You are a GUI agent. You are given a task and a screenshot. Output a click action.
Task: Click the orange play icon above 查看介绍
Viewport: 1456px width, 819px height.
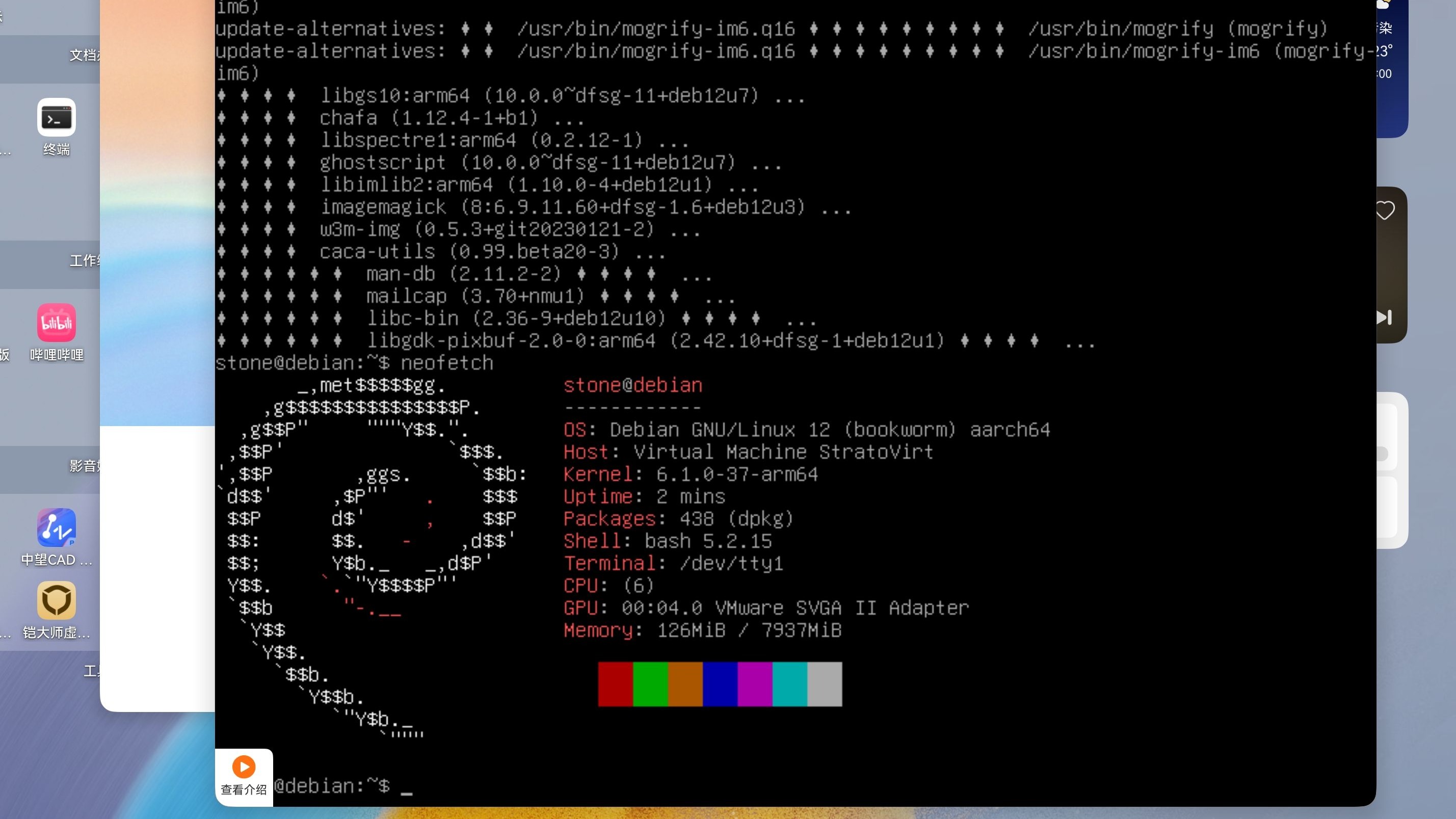click(x=244, y=767)
